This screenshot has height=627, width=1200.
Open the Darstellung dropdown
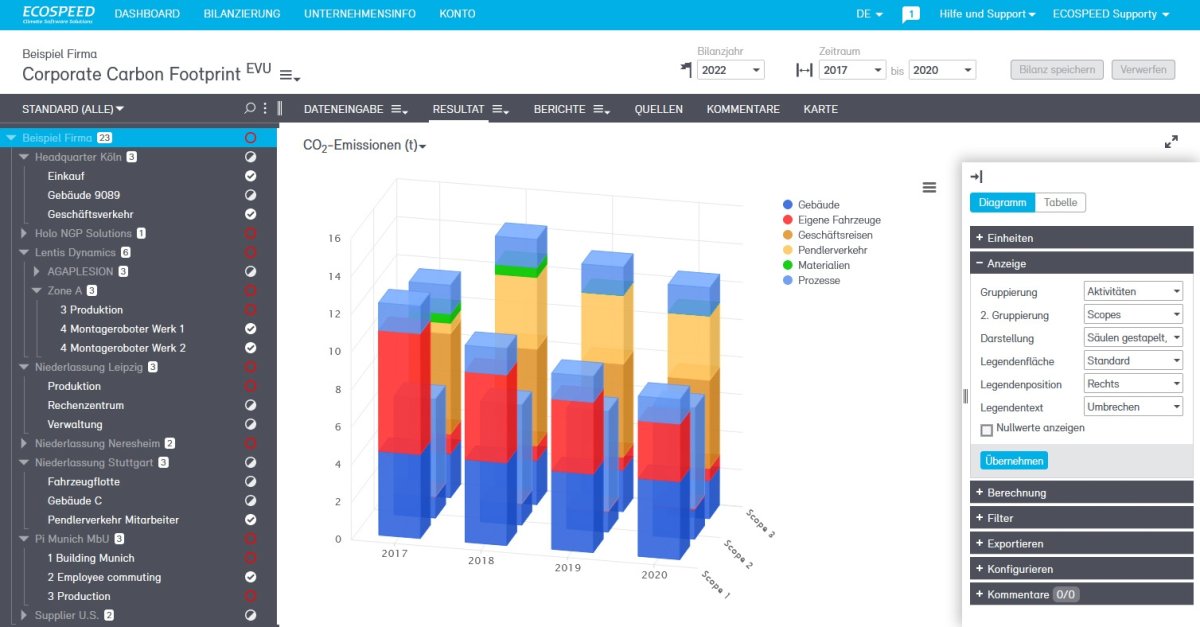(1133, 338)
